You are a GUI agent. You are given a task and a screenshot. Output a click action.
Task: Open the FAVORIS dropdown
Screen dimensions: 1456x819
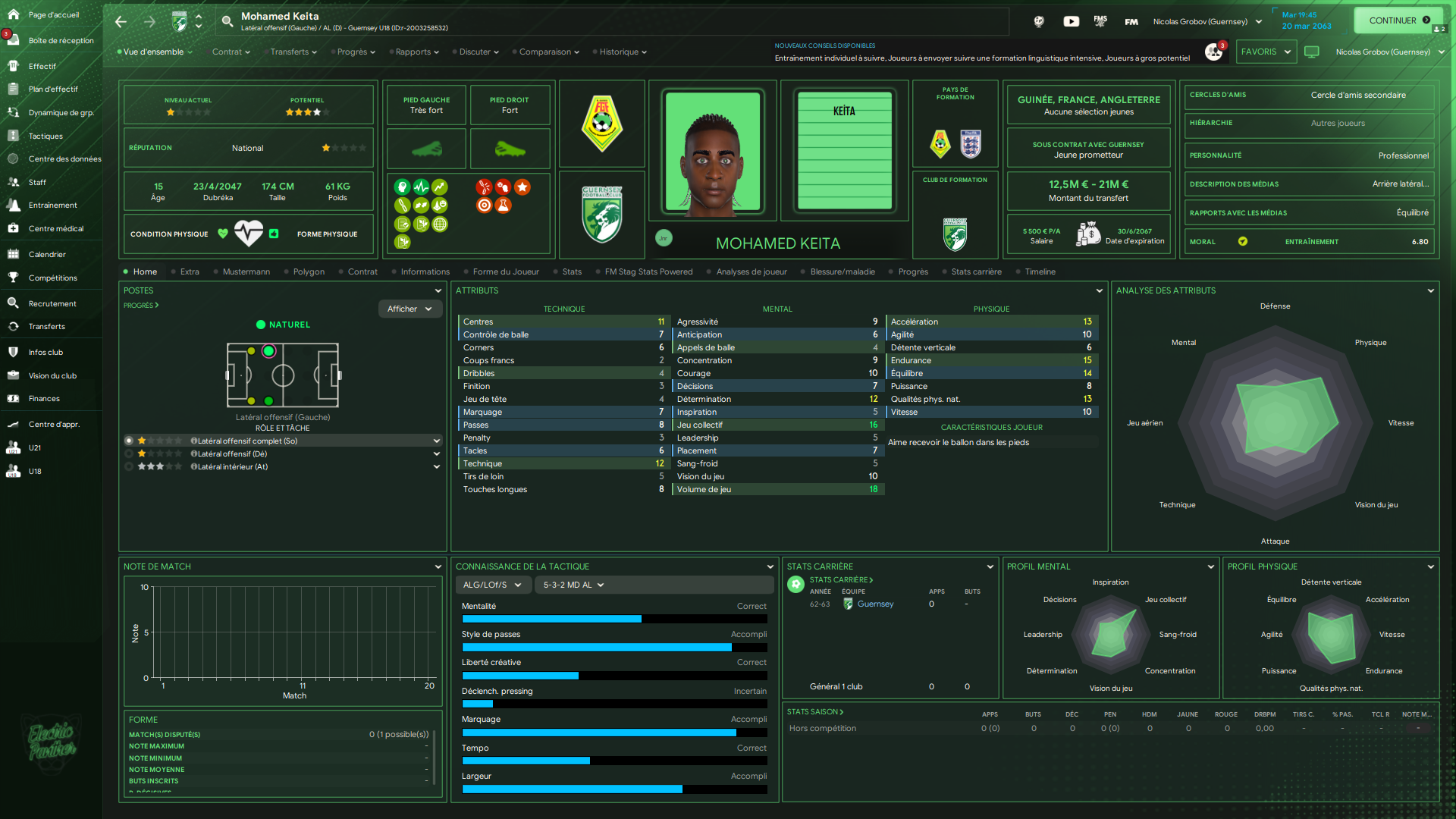coord(1265,52)
